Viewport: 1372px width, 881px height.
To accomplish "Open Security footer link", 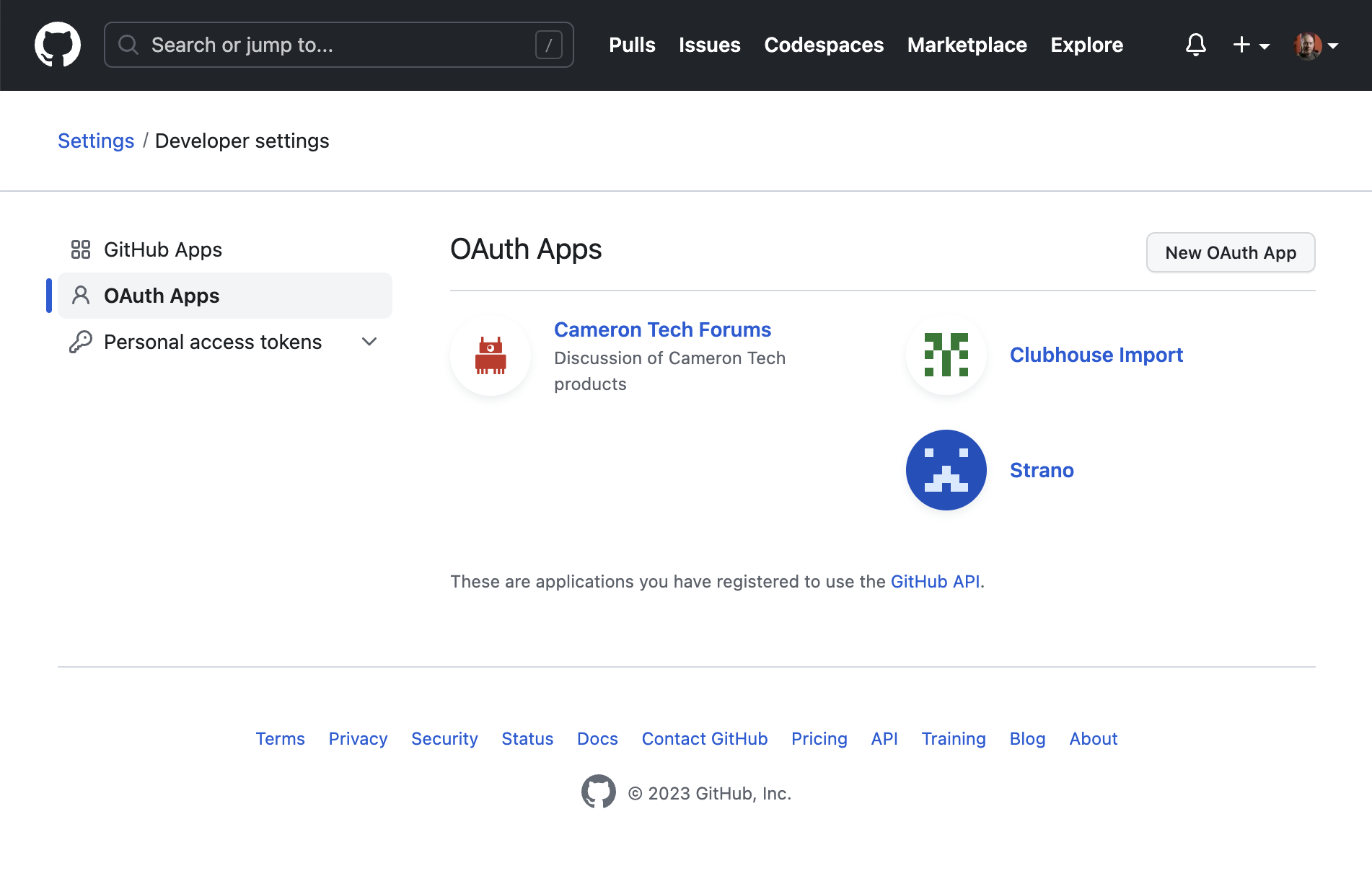I will tap(444, 738).
